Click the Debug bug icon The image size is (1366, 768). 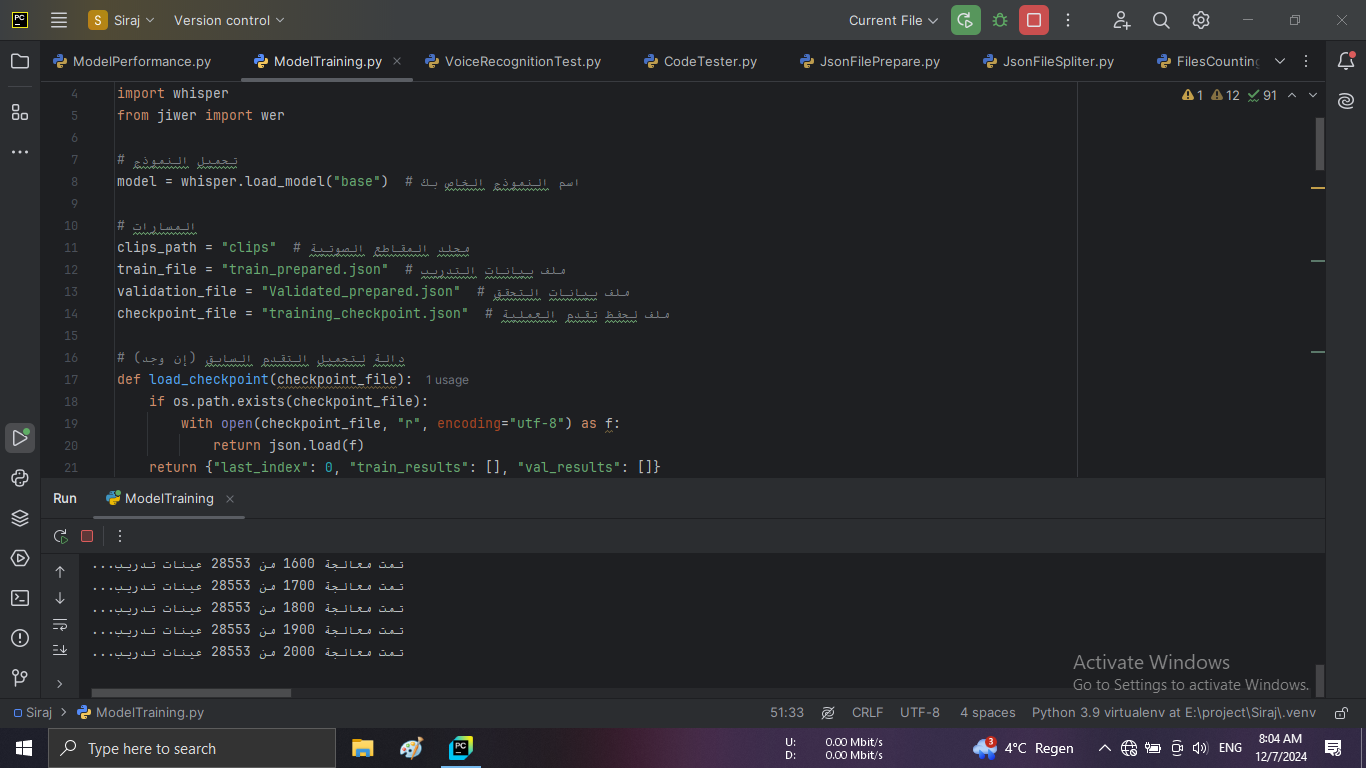[1000, 20]
